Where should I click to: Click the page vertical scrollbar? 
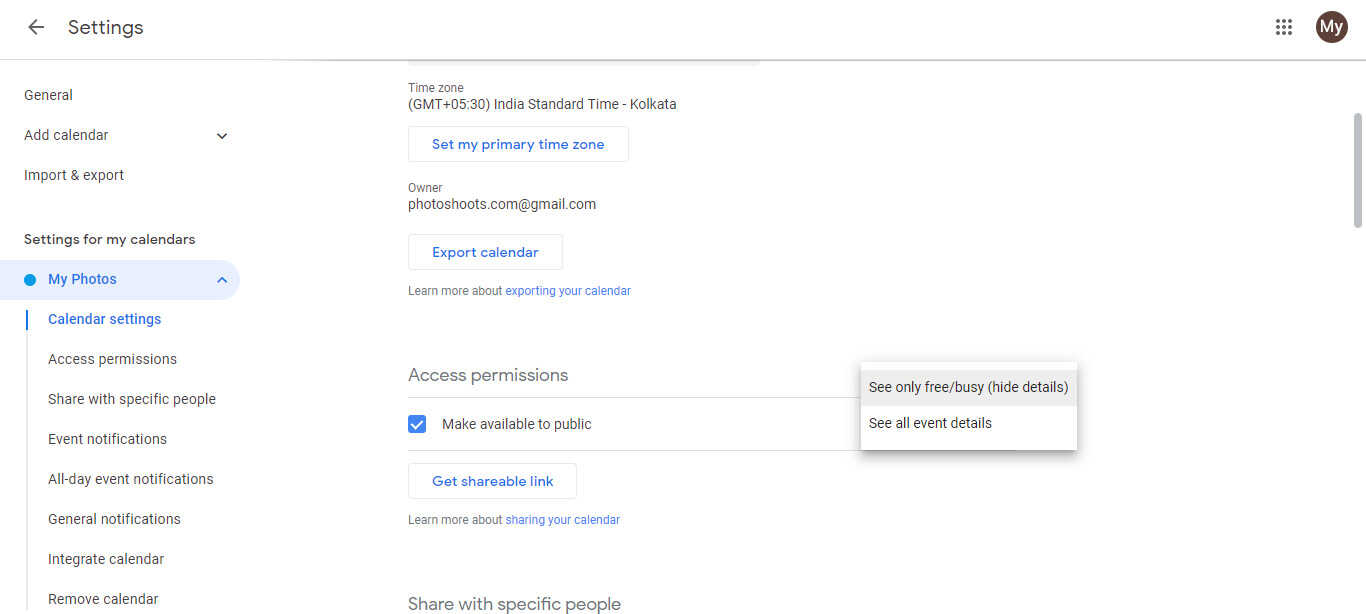pyautogui.click(x=1357, y=170)
